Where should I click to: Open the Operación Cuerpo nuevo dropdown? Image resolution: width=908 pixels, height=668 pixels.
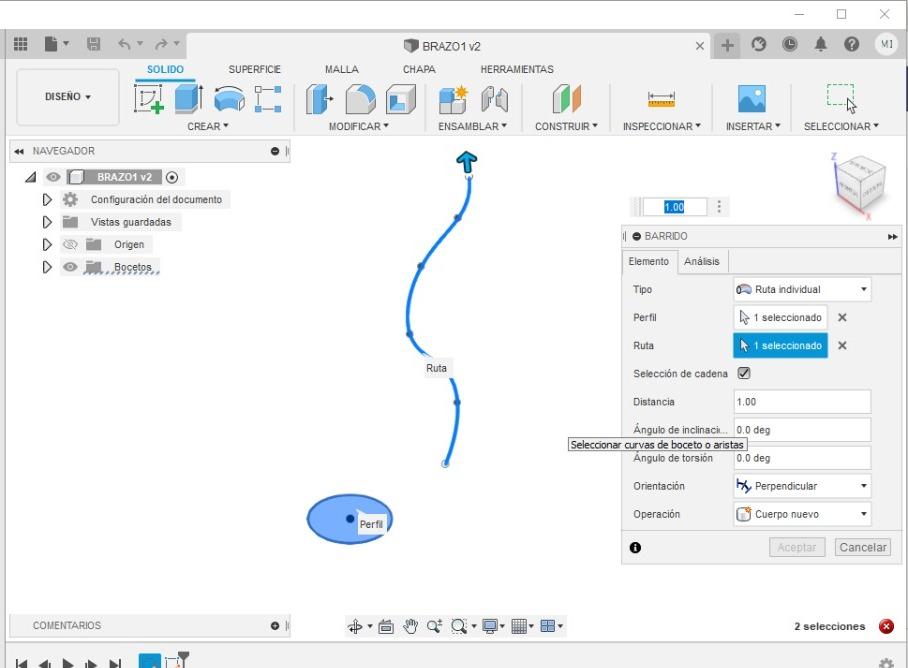click(802, 514)
